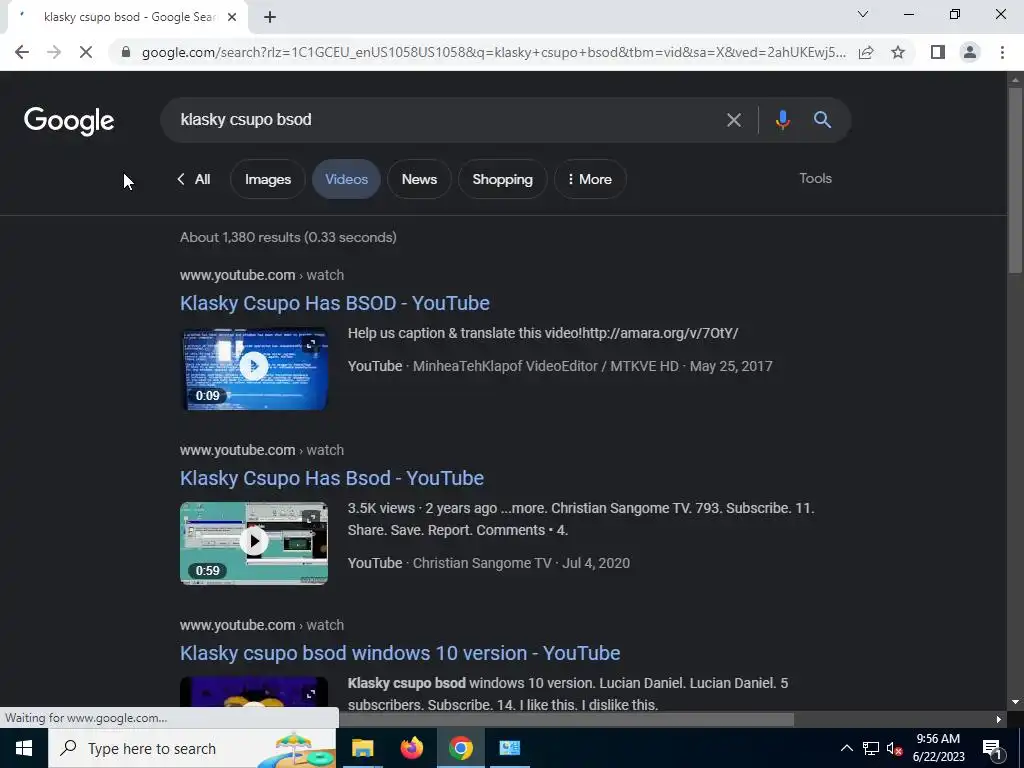The height and width of the screenshot is (768, 1024).
Task: Share this page icon in address bar
Action: click(x=866, y=52)
